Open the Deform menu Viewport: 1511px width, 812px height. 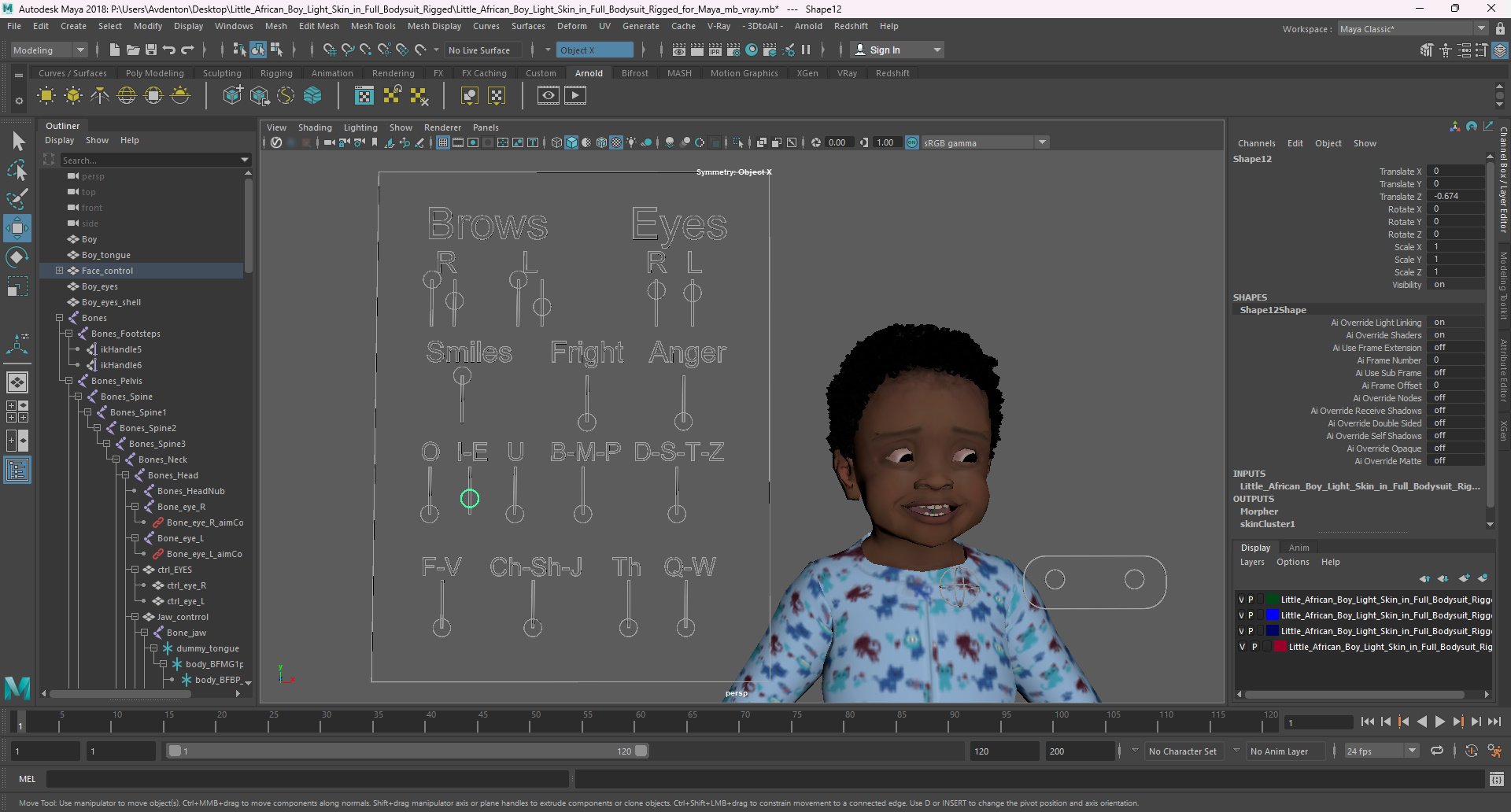[572, 26]
